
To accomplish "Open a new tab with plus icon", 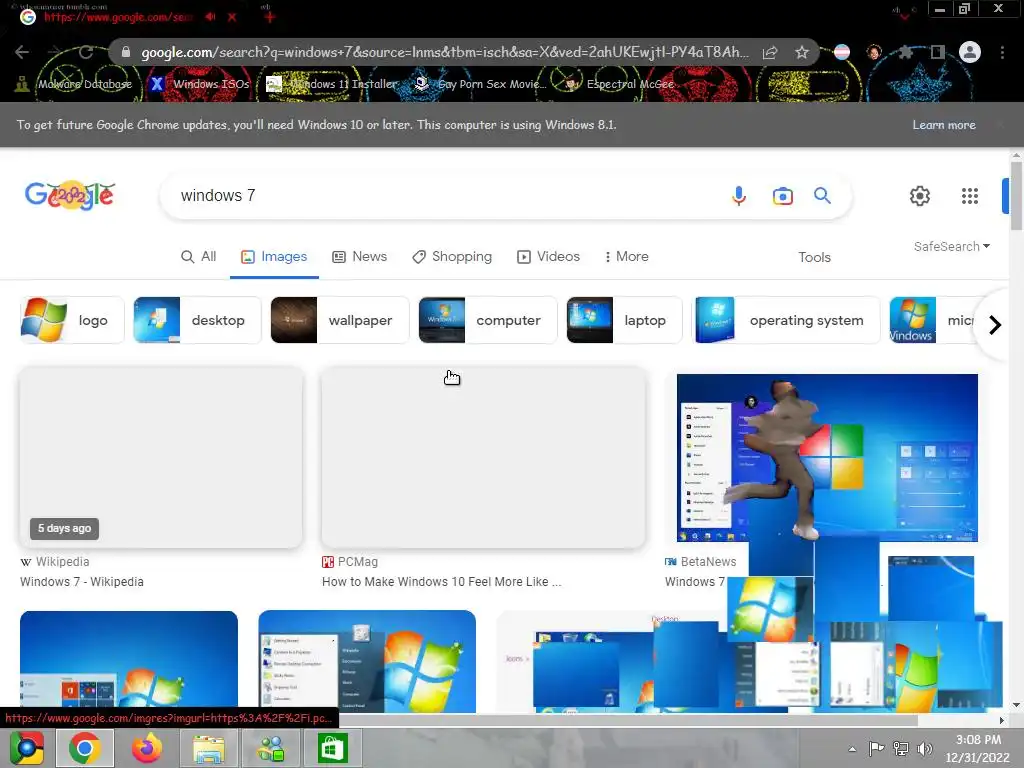I will (x=270, y=16).
